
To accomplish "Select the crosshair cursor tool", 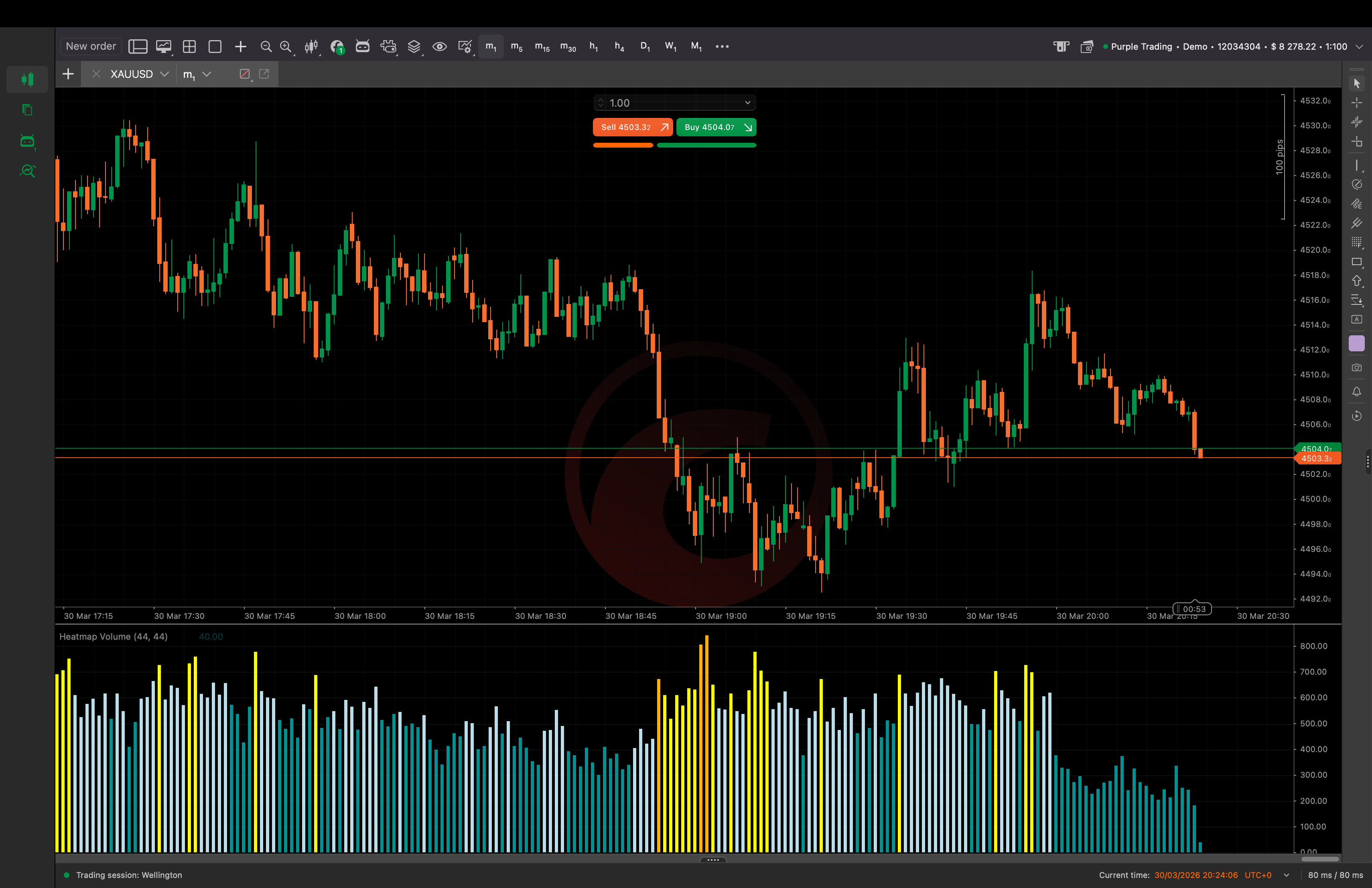I will click(1356, 103).
